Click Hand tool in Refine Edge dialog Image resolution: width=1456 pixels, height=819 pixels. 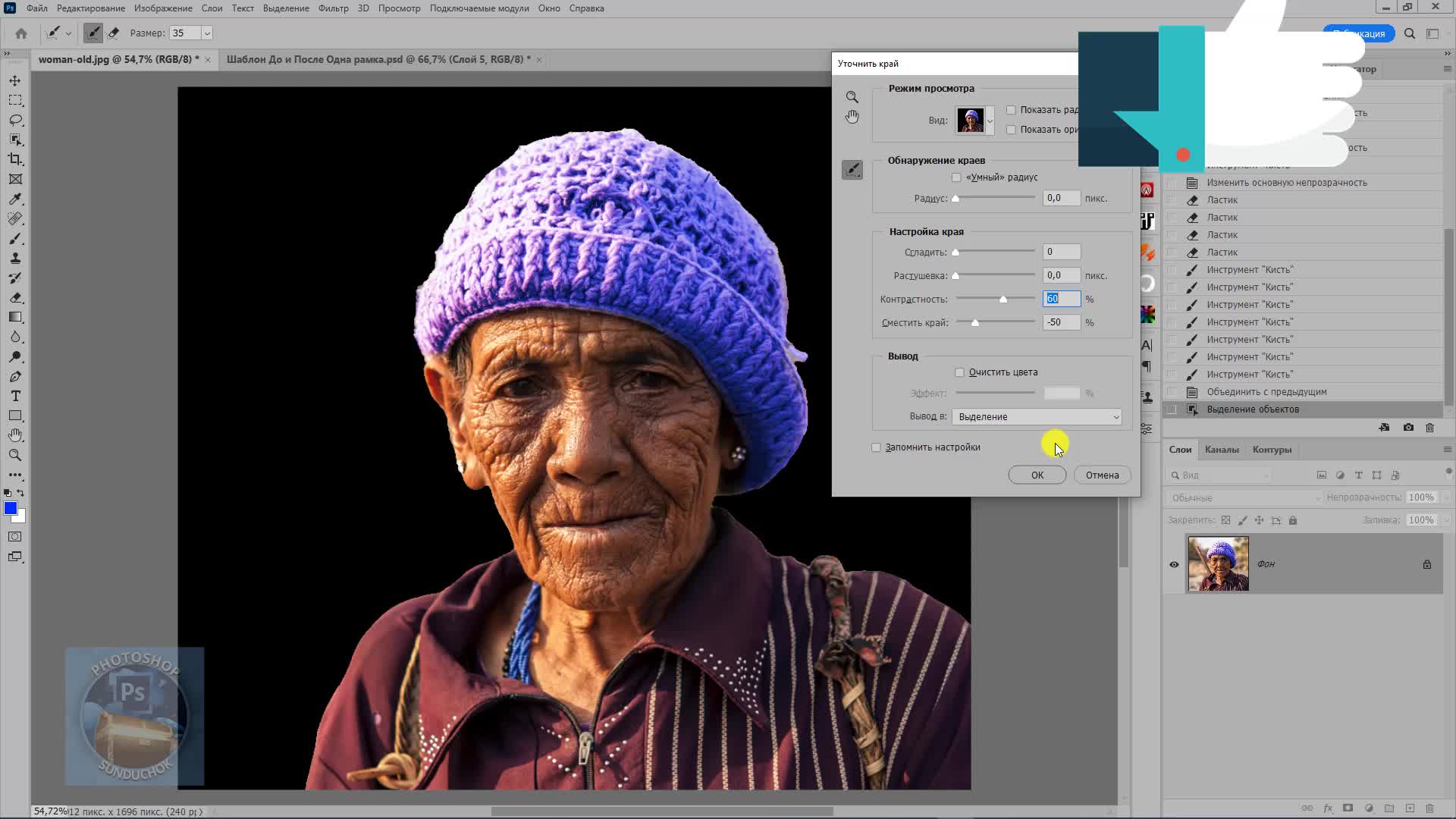[x=852, y=116]
